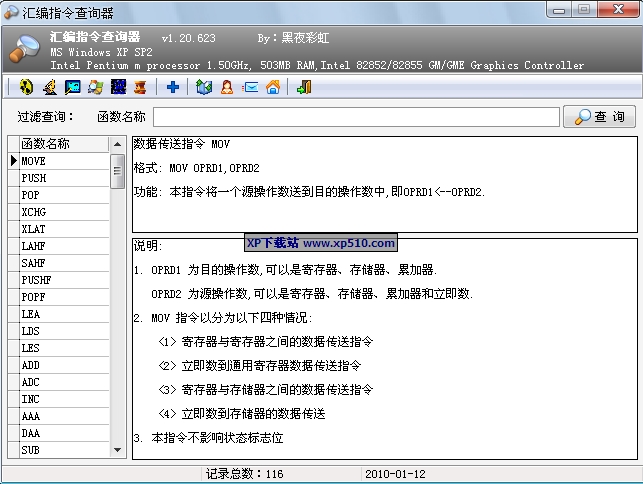Click the envelope mail toolbar icon

pyautogui.click(x=250, y=87)
